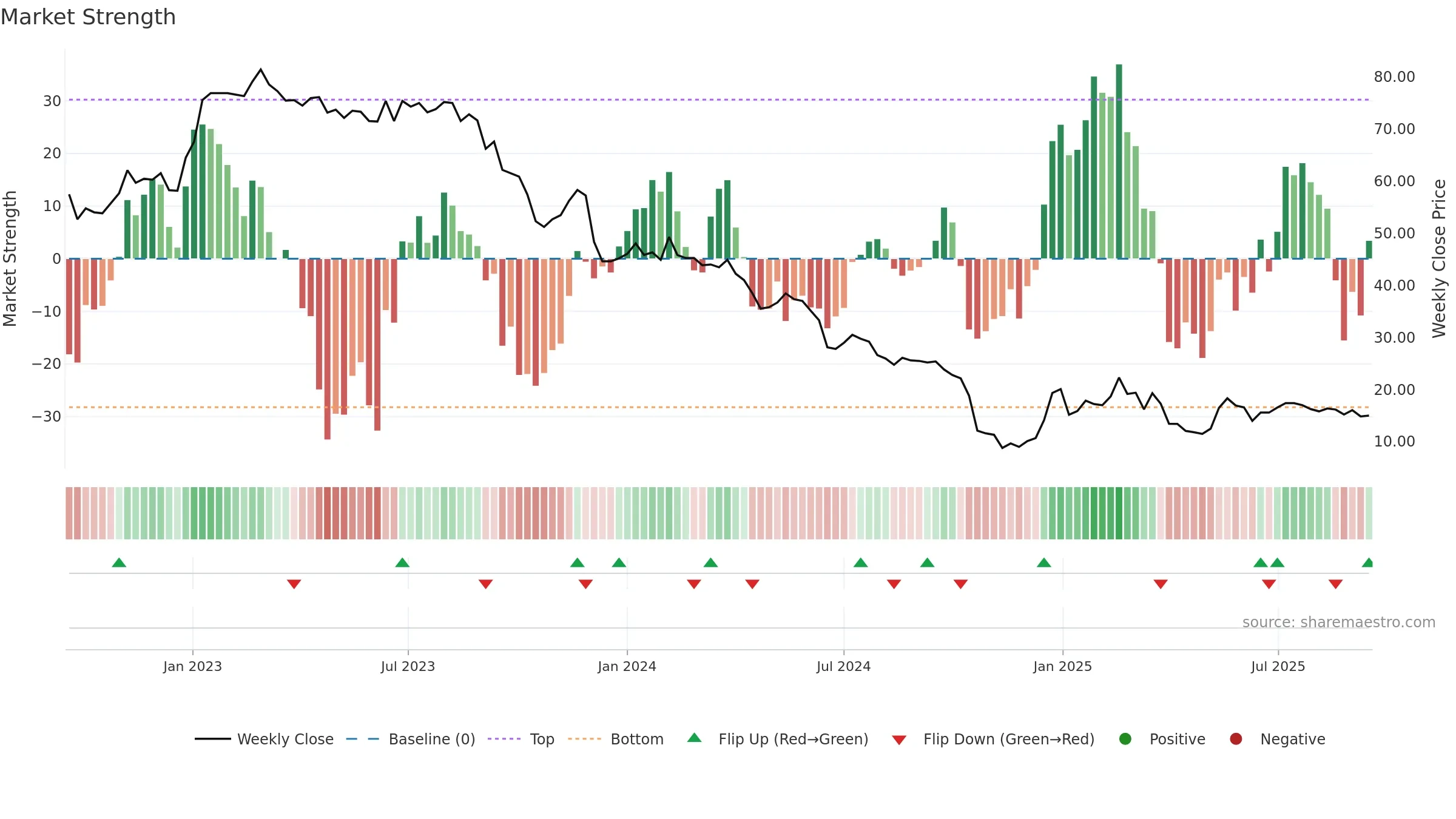Click the 'Weekly Close Price' right axis title
Image resolution: width=1456 pixels, height=819 pixels.
click(x=1439, y=258)
